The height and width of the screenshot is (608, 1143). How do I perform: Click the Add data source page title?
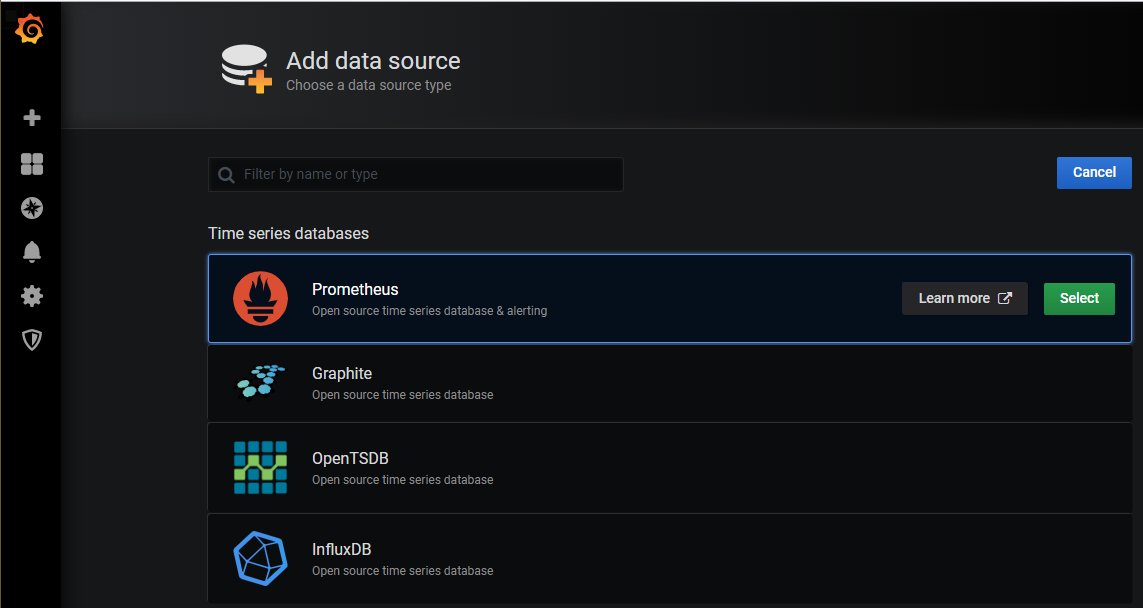[373, 61]
